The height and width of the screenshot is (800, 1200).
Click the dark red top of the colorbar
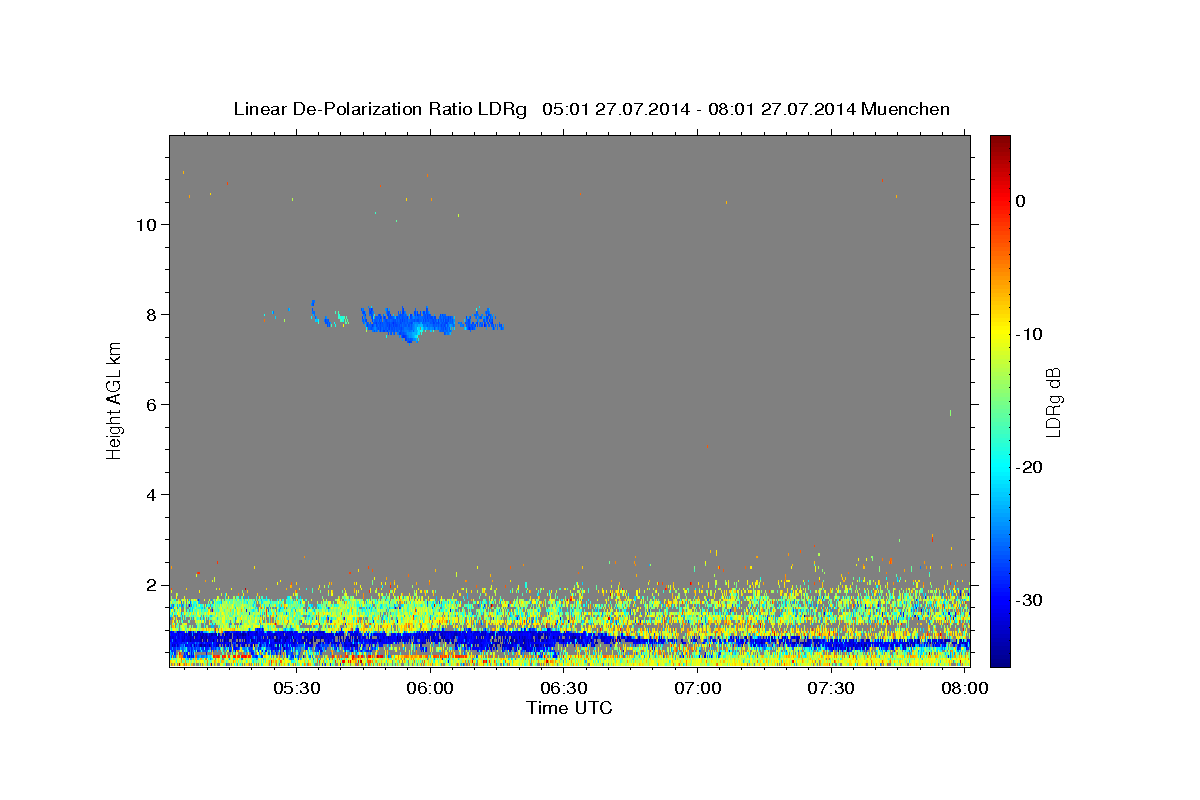click(x=1000, y=142)
